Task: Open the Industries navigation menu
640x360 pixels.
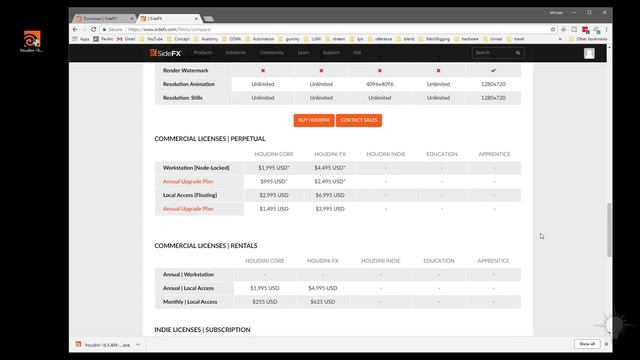Action: coord(236,53)
